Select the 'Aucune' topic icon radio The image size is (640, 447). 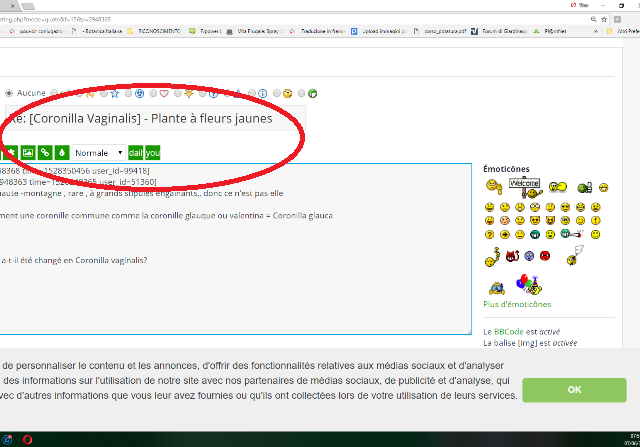click(x=8, y=93)
